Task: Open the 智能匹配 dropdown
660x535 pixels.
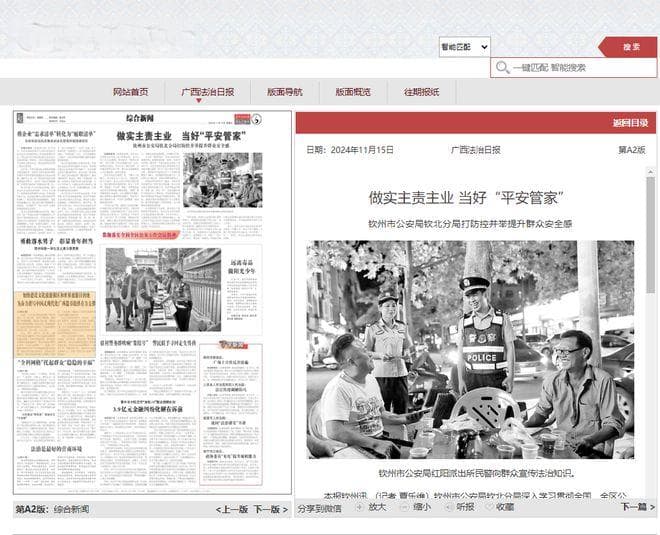Action: [x=464, y=47]
